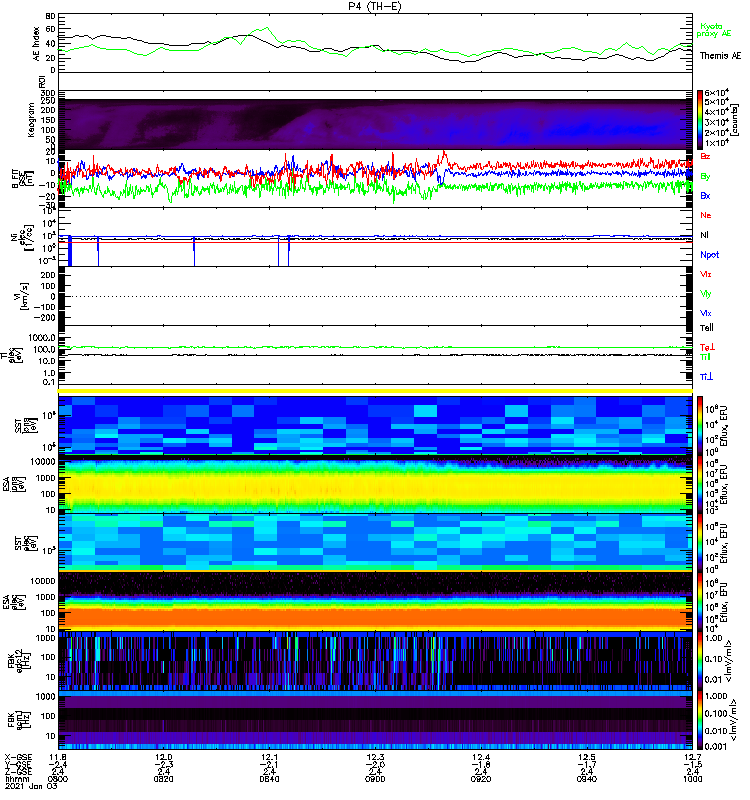Click the X-GSE value "11.8"
Screen dimensions: 750x800
tap(58, 757)
